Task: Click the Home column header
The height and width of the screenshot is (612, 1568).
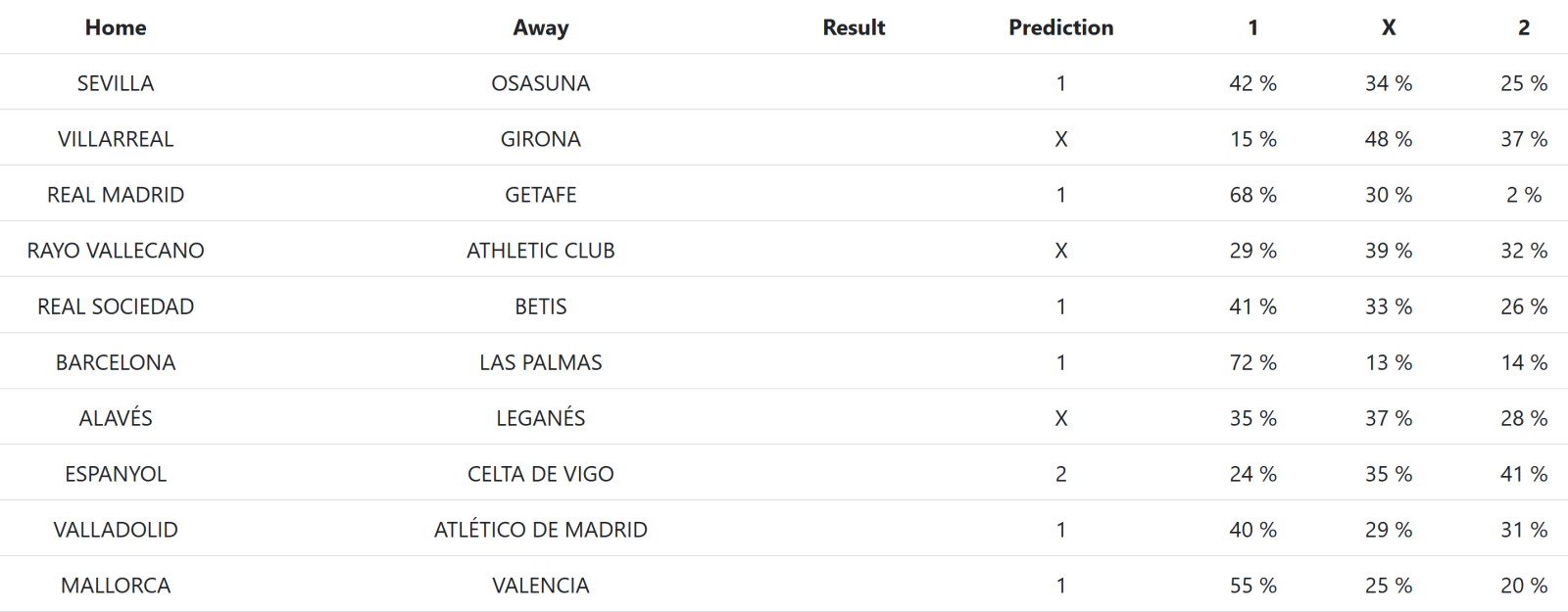Action: point(116,27)
